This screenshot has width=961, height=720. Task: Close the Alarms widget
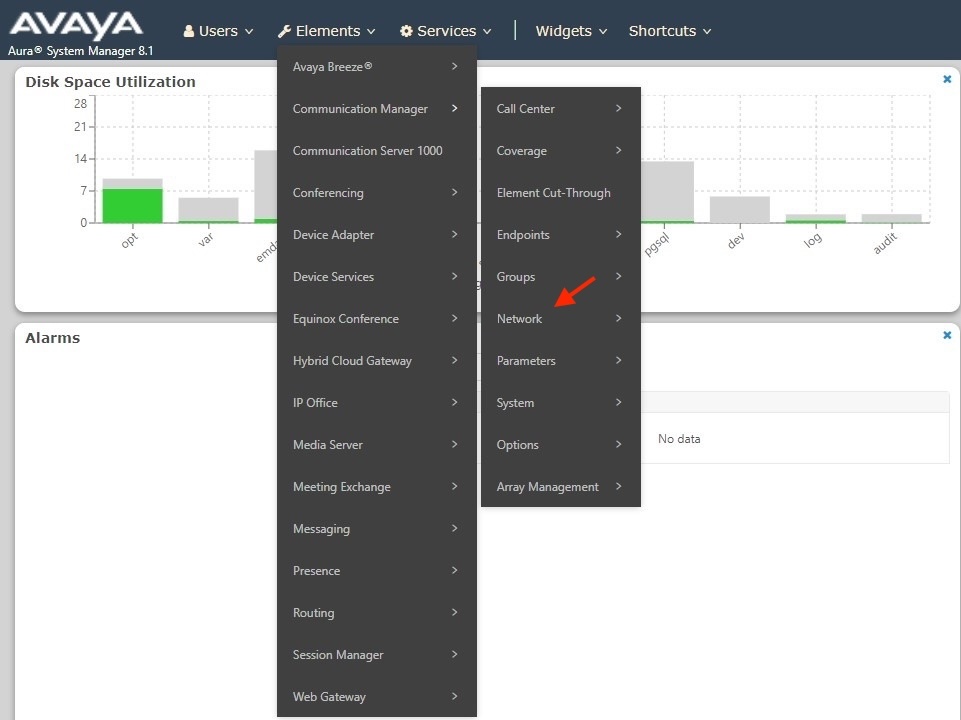pyautogui.click(x=947, y=335)
